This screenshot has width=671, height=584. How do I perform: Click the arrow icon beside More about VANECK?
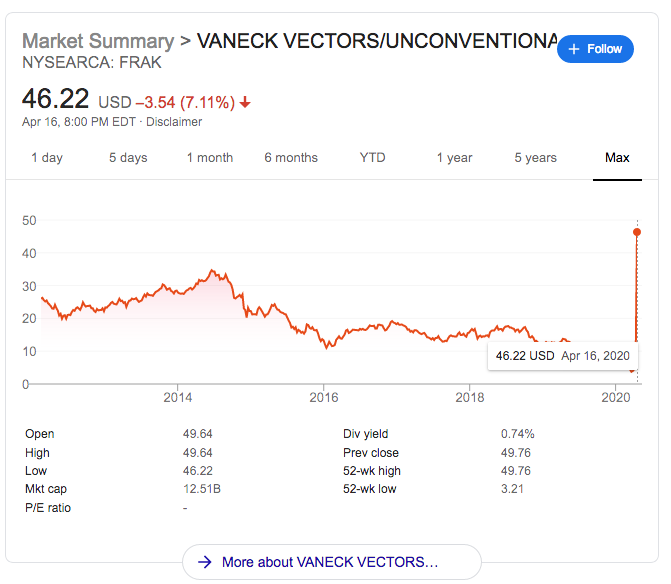[205, 562]
